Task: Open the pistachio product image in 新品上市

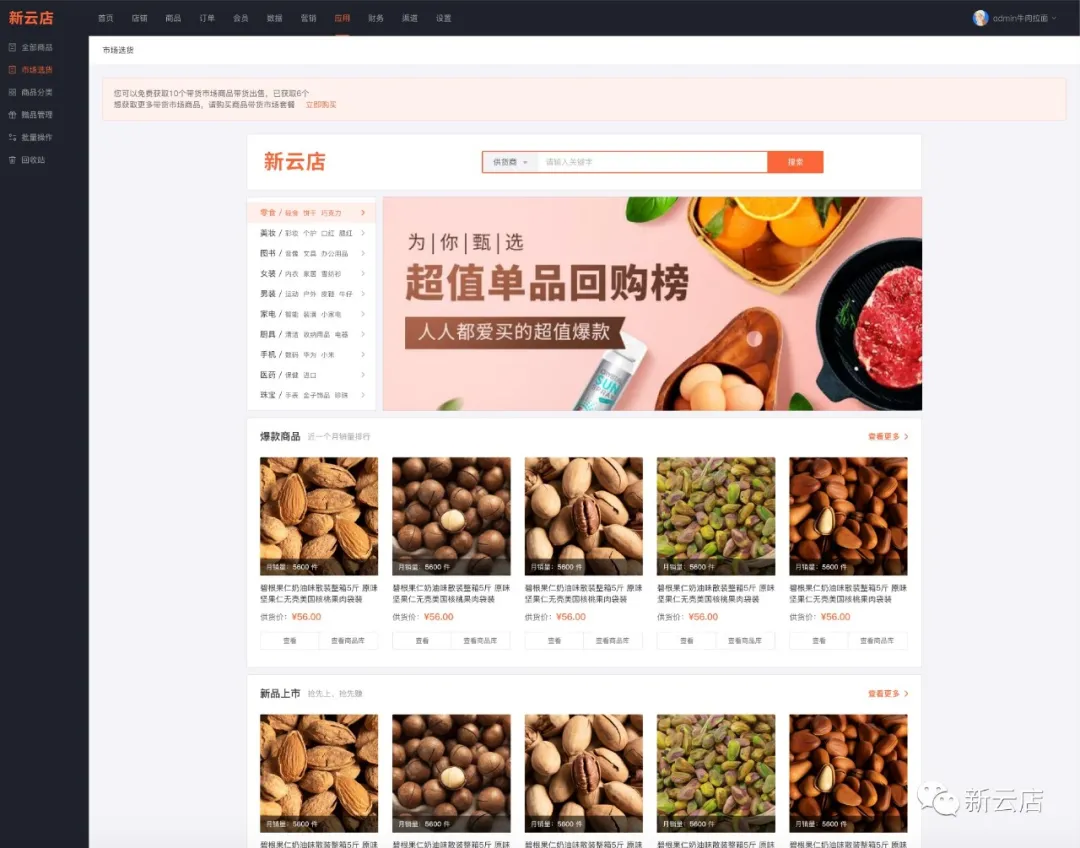Action: [716, 773]
